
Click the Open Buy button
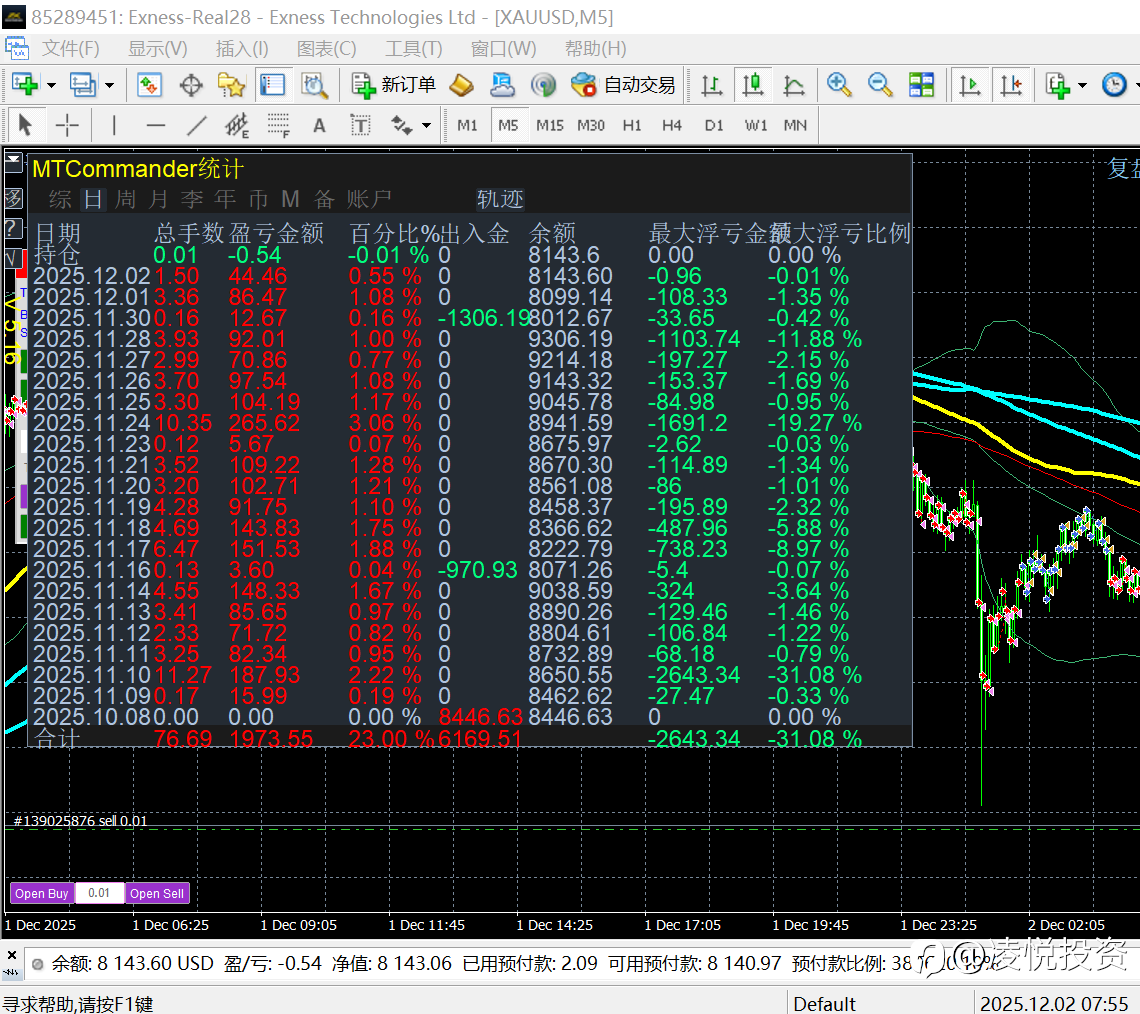click(x=41, y=893)
